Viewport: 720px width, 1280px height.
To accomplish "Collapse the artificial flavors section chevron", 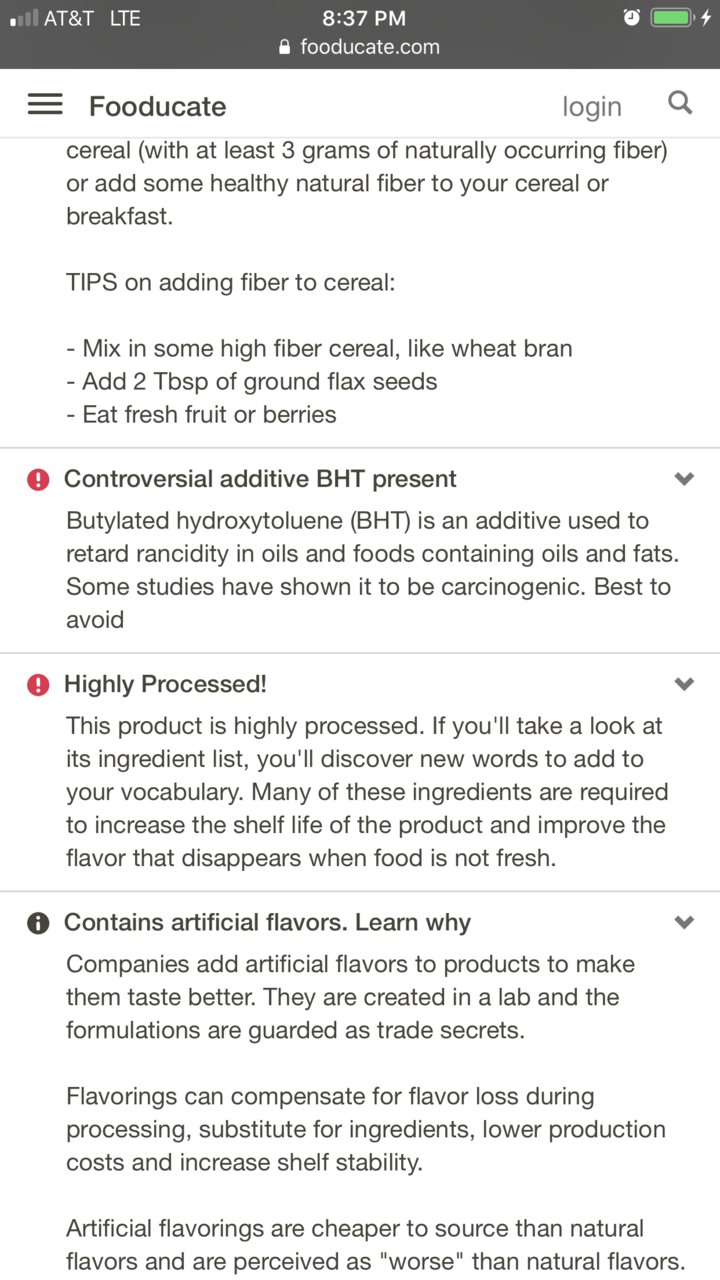I will tap(684, 922).
